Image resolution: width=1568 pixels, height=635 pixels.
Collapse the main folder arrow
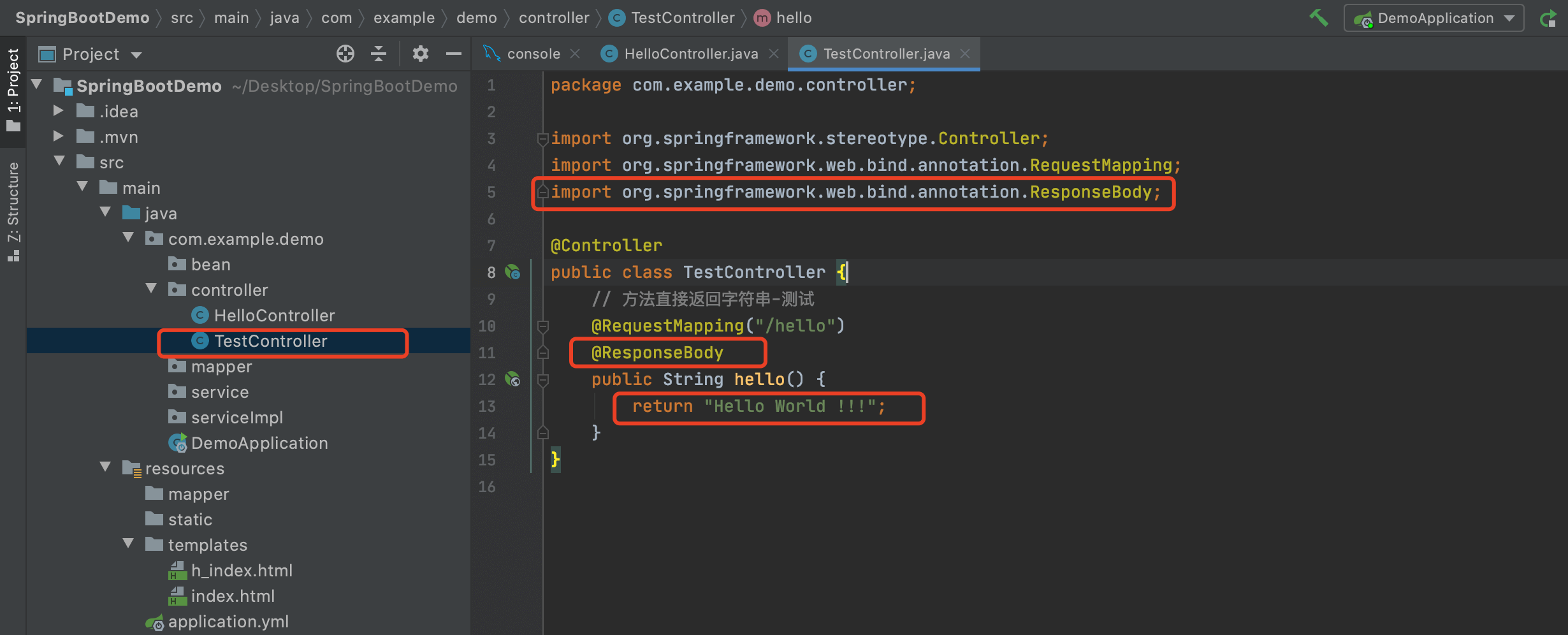(x=83, y=187)
